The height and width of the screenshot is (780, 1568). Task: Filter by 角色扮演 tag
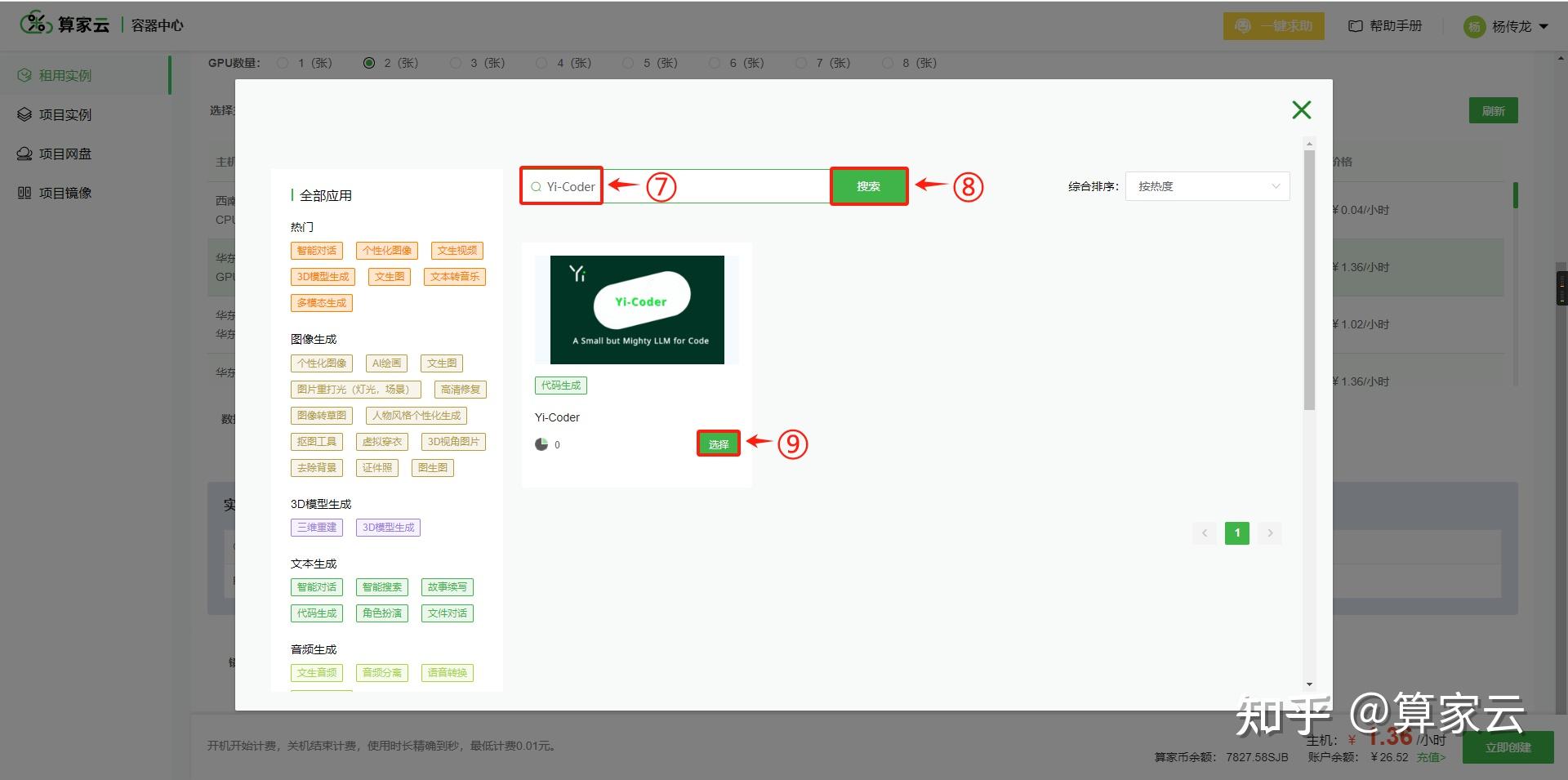(382, 613)
